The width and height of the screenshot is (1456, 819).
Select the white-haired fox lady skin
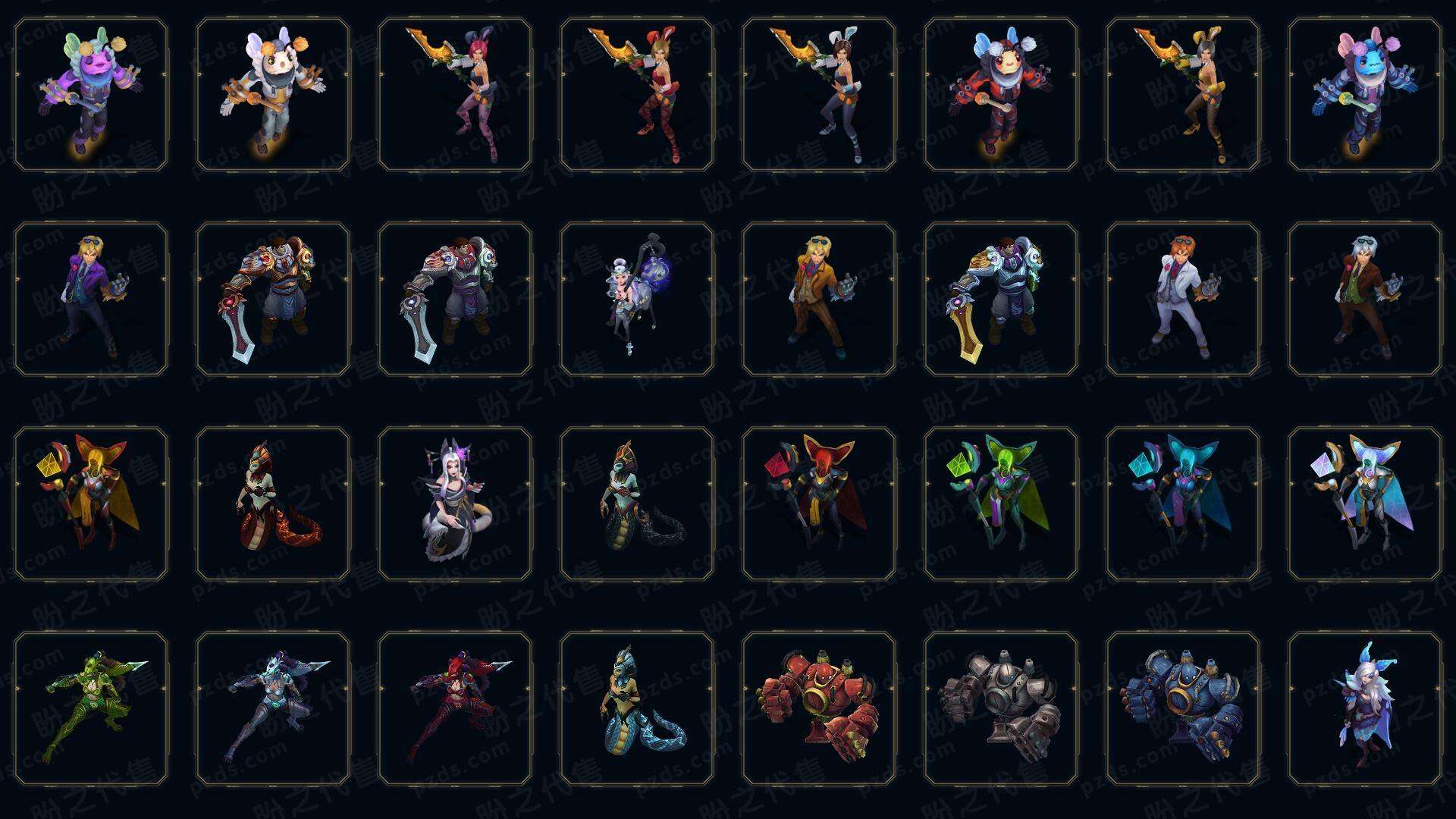[x=455, y=504]
